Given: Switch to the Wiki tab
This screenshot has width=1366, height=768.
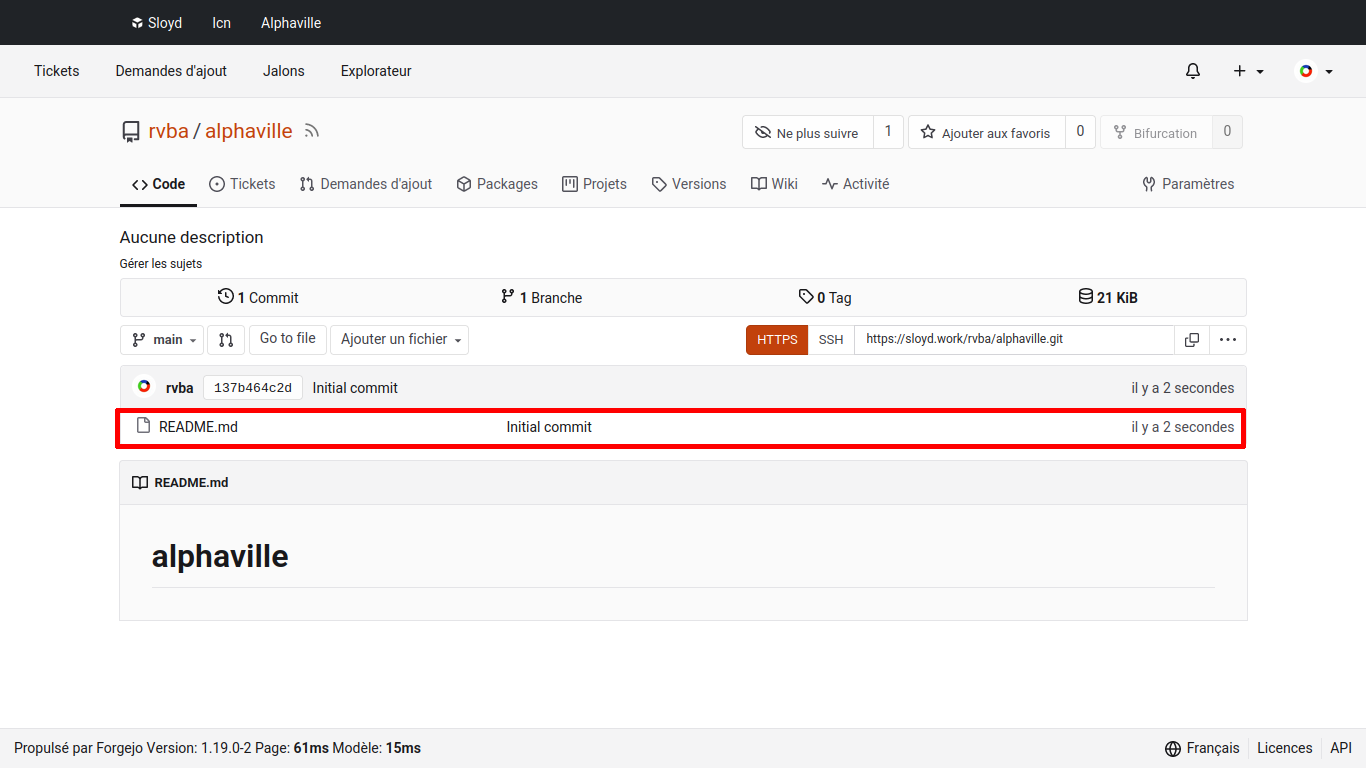Looking at the screenshot, I should [x=774, y=184].
